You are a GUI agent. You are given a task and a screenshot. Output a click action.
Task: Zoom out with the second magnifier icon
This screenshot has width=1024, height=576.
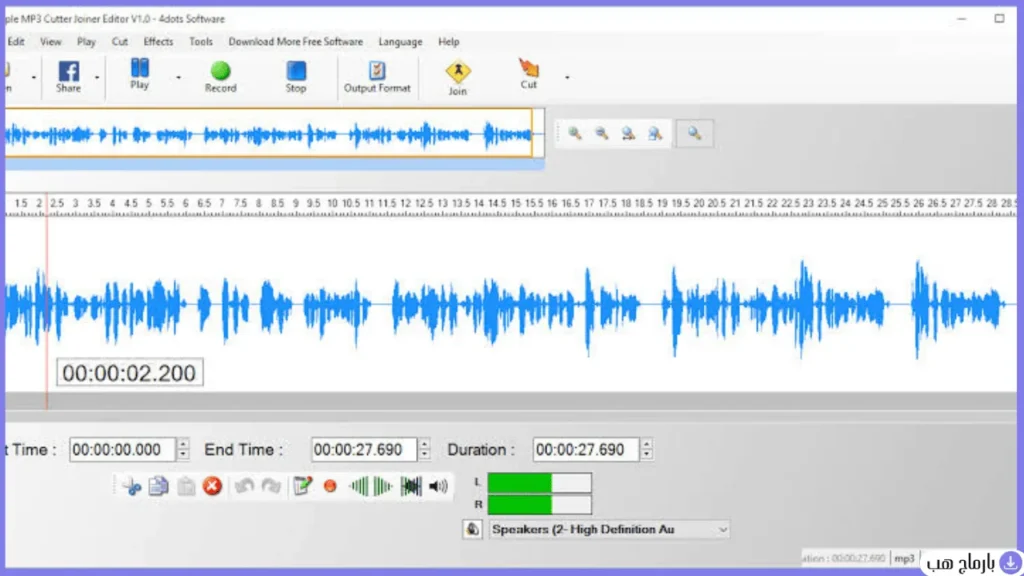click(x=601, y=134)
